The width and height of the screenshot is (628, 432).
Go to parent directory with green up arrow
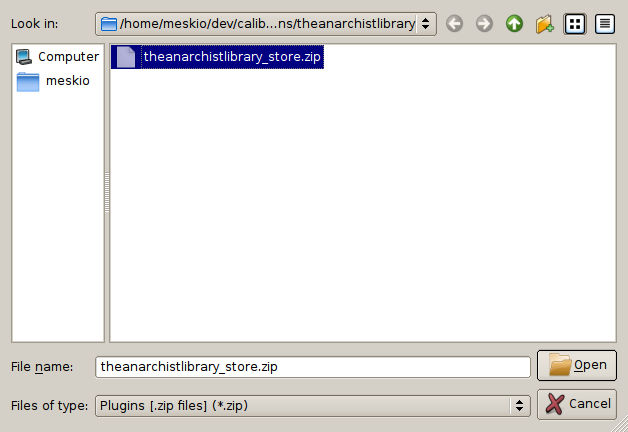tap(514, 24)
